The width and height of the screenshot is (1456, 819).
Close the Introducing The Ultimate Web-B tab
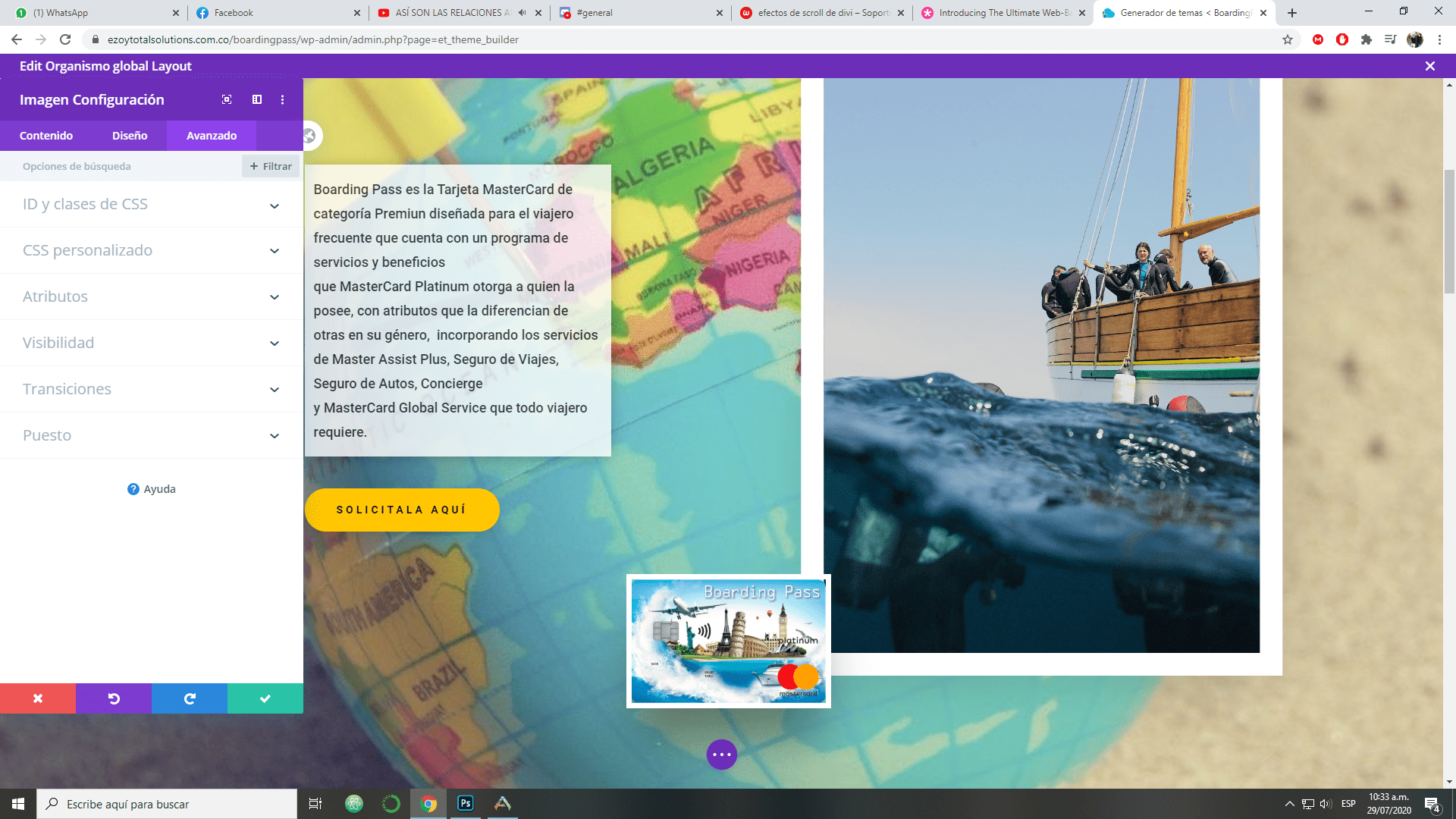[1082, 13]
